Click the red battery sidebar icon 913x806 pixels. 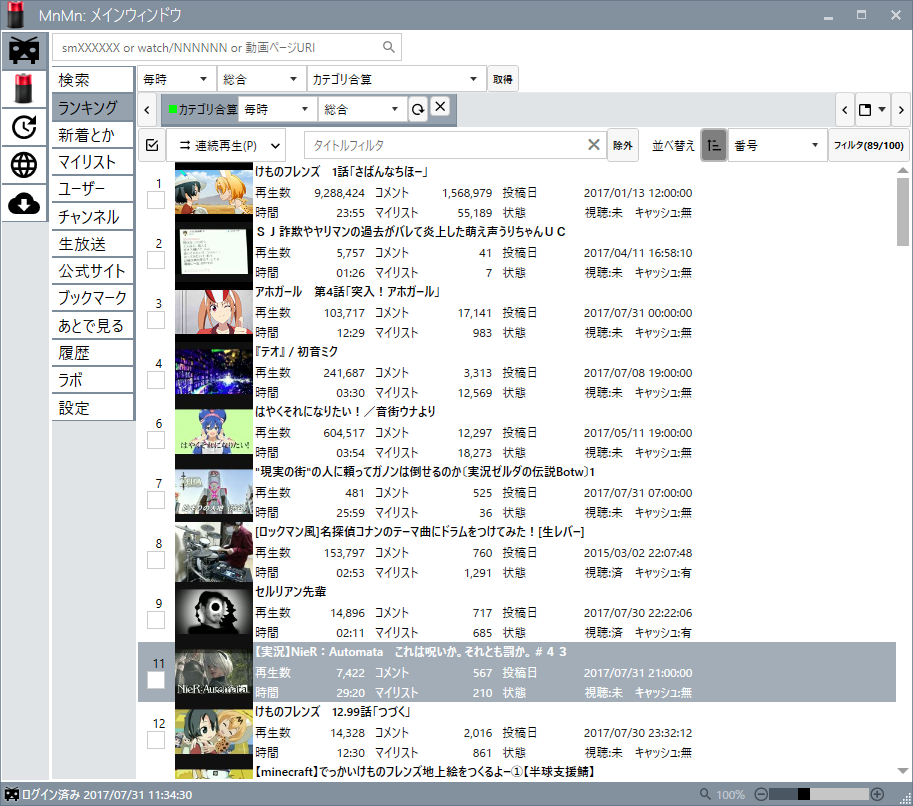tap(24, 89)
